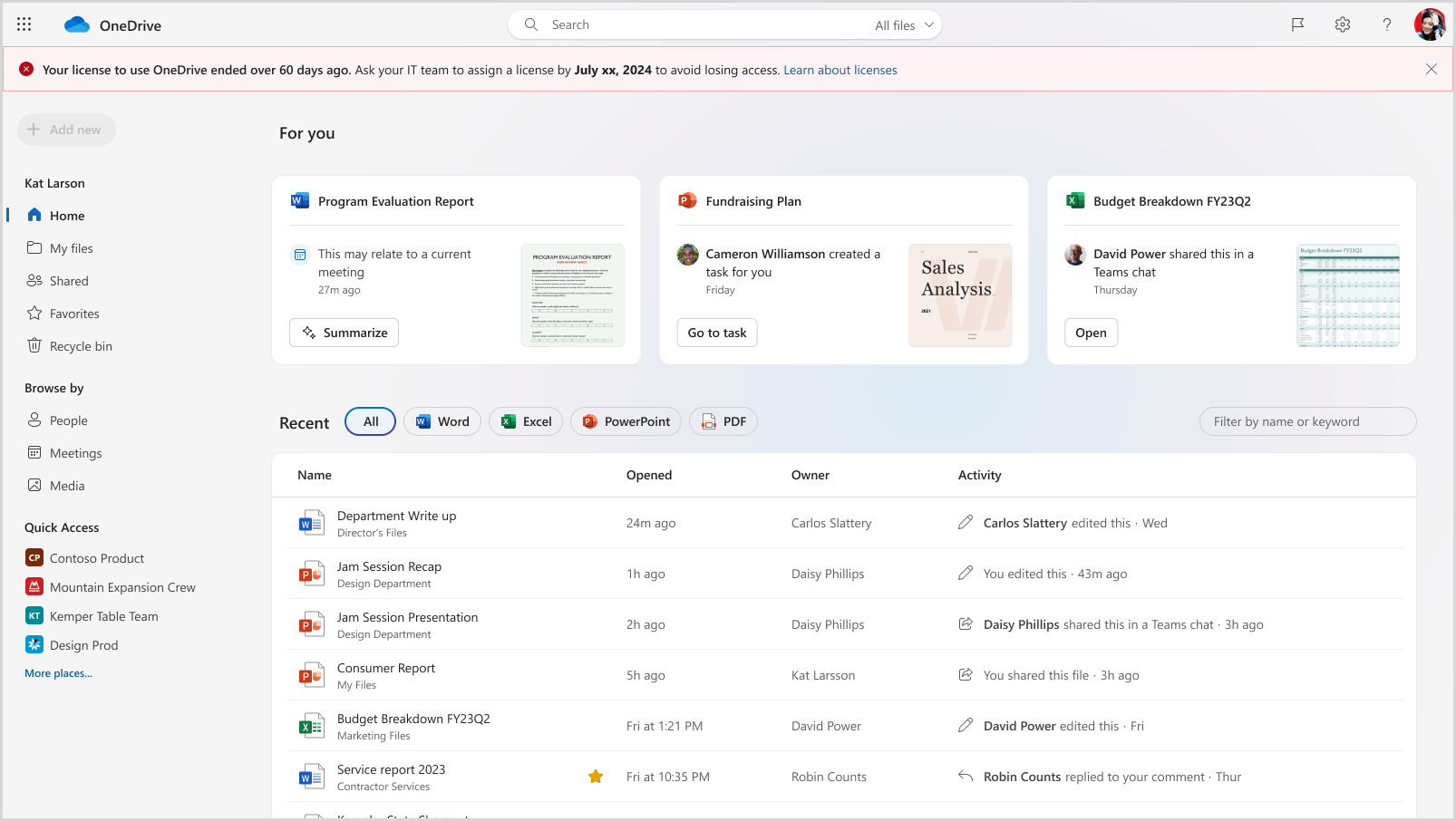Select the All filter tab
Screen dimensions: 1456x821
(x=370, y=421)
